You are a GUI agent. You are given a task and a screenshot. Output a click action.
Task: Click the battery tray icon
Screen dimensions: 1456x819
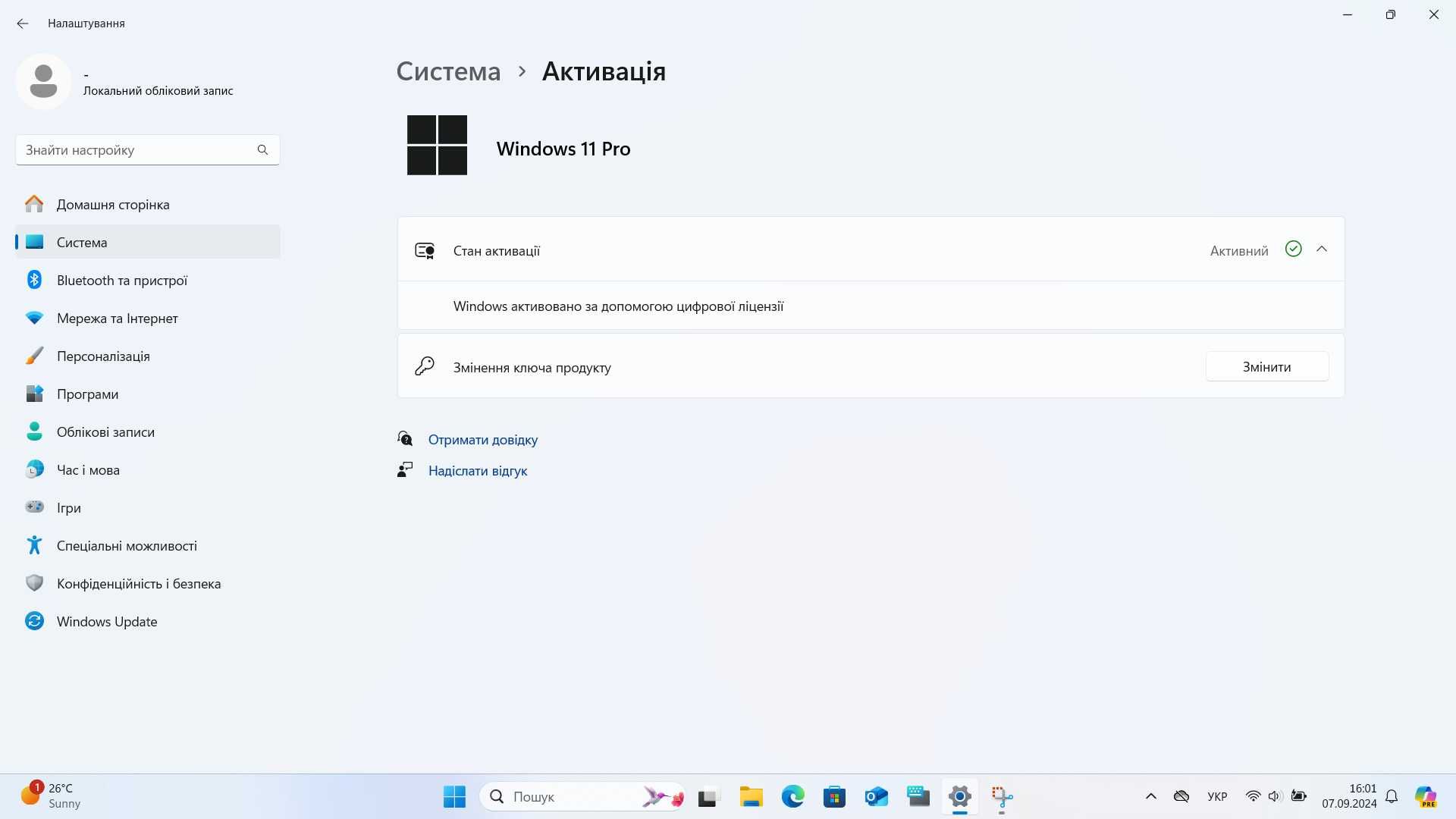coord(1299,796)
